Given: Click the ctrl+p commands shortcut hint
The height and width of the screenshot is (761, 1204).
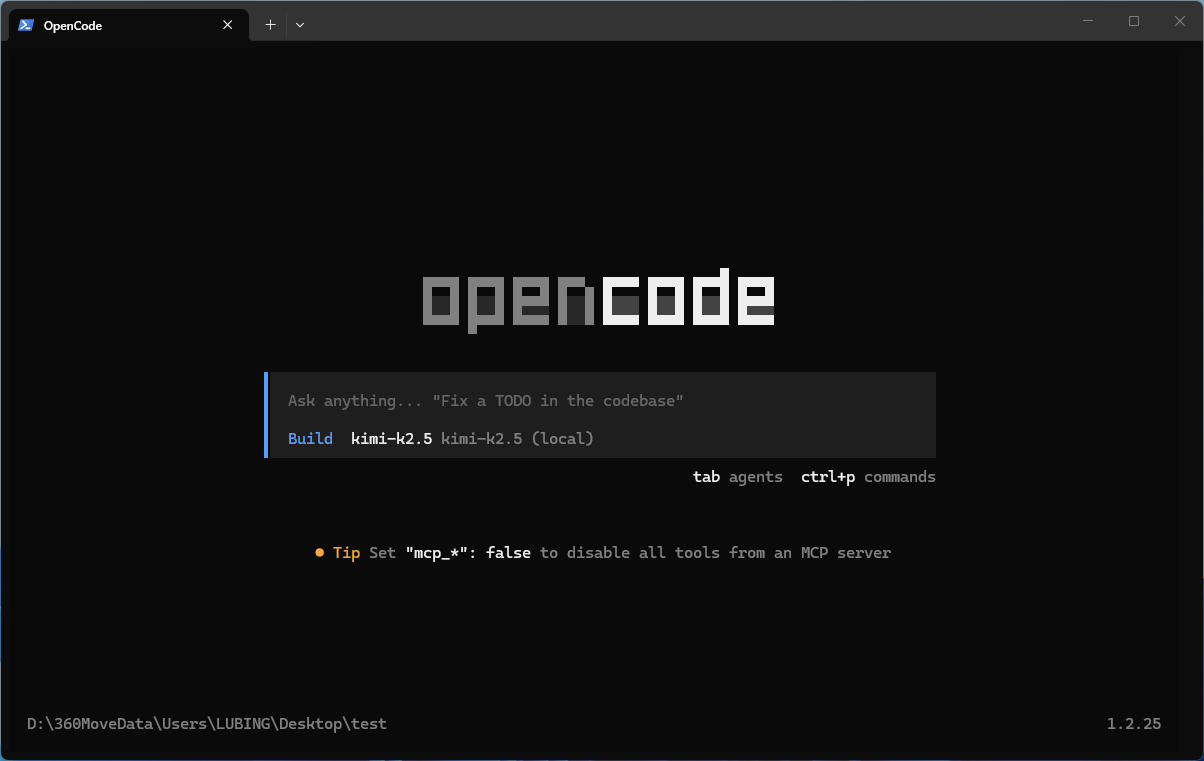Looking at the screenshot, I should tap(868, 477).
